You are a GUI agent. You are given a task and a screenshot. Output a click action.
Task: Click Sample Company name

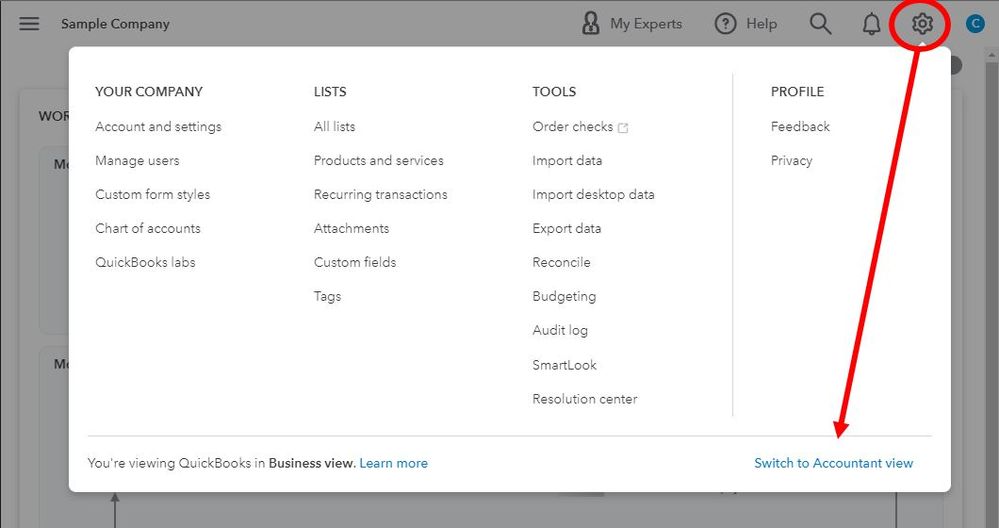(115, 24)
